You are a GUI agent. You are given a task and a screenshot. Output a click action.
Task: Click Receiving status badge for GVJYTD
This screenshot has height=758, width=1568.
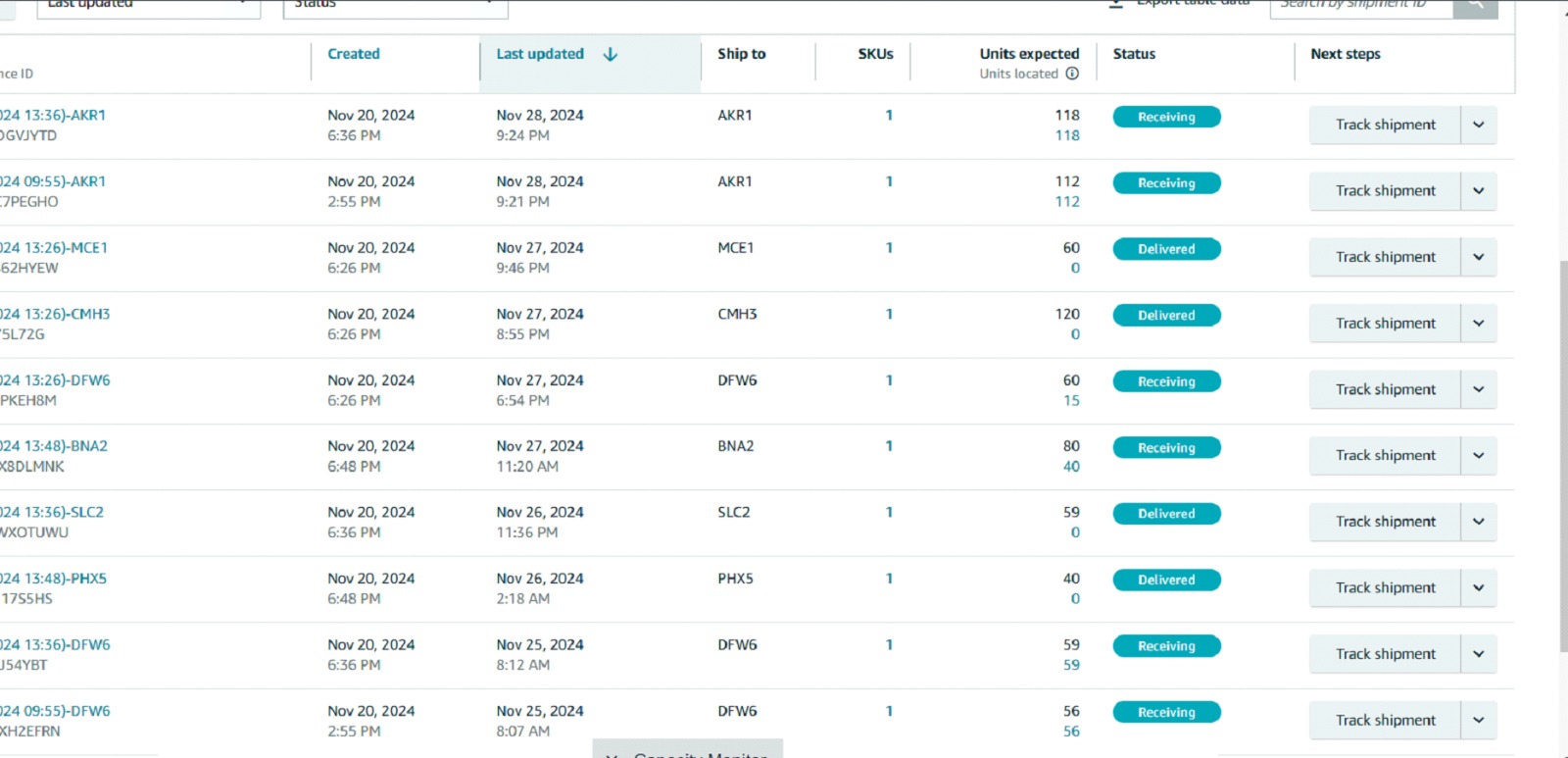[x=1166, y=117]
